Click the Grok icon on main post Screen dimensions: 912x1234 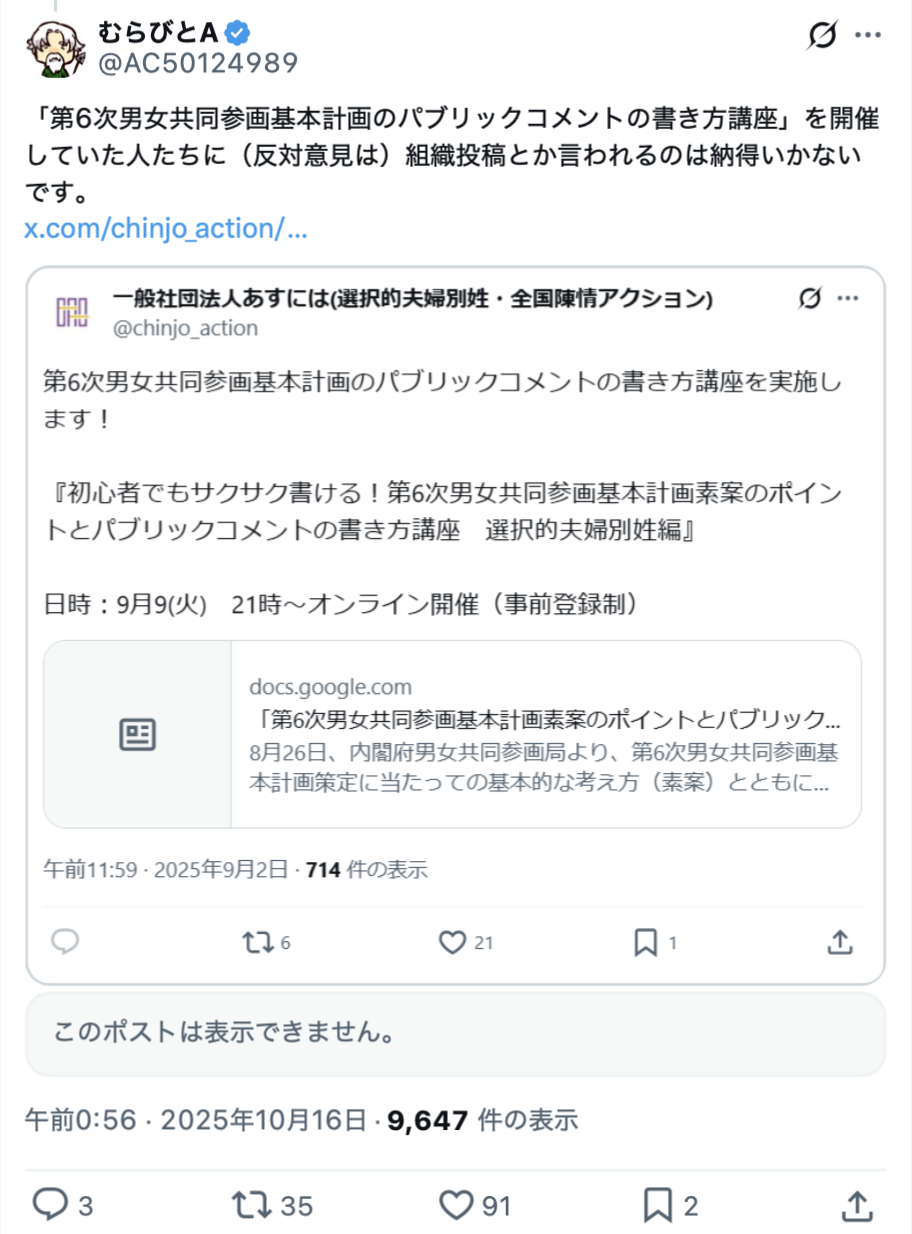(822, 37)
